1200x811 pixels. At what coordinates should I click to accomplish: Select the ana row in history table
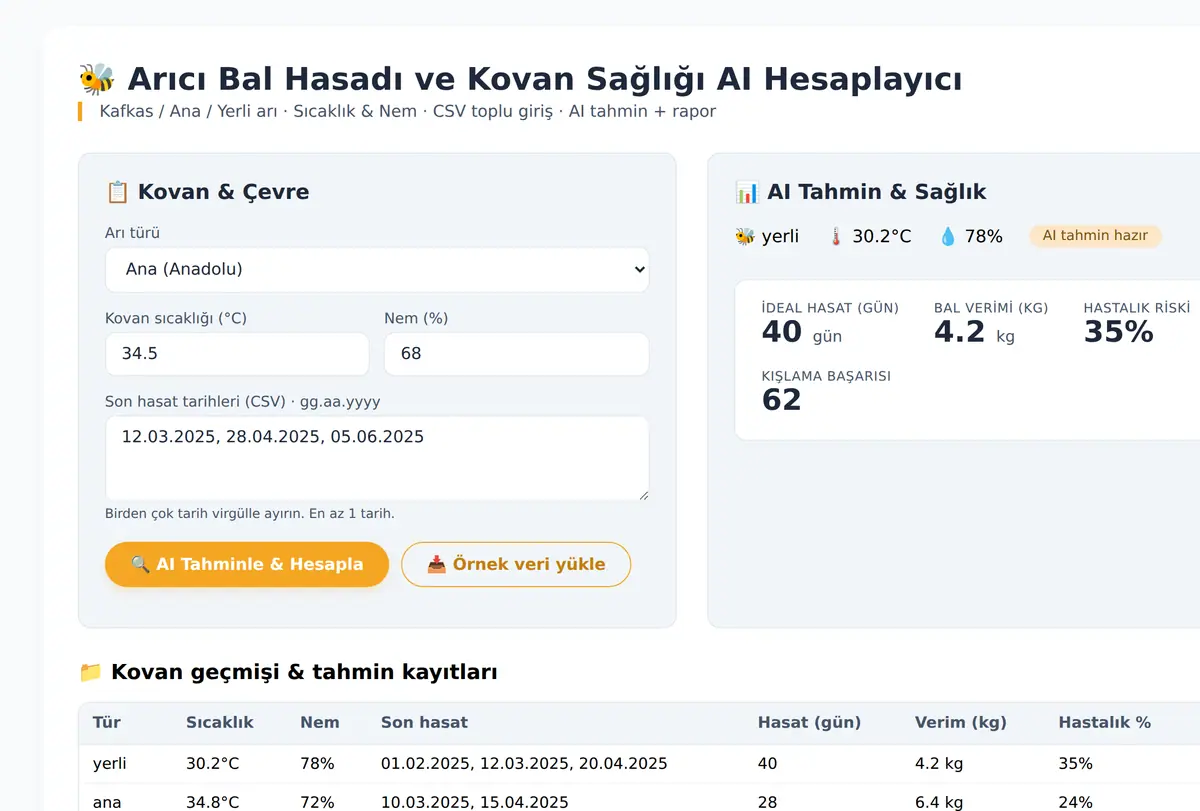[639, 798]
